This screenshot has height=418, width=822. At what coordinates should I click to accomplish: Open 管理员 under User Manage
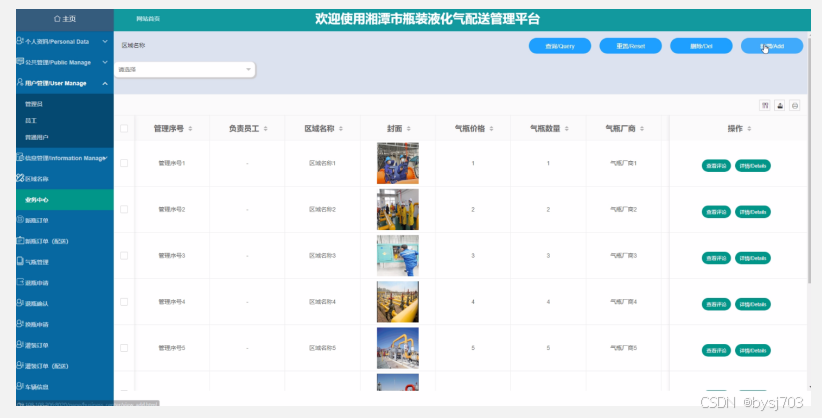(34, 104)
